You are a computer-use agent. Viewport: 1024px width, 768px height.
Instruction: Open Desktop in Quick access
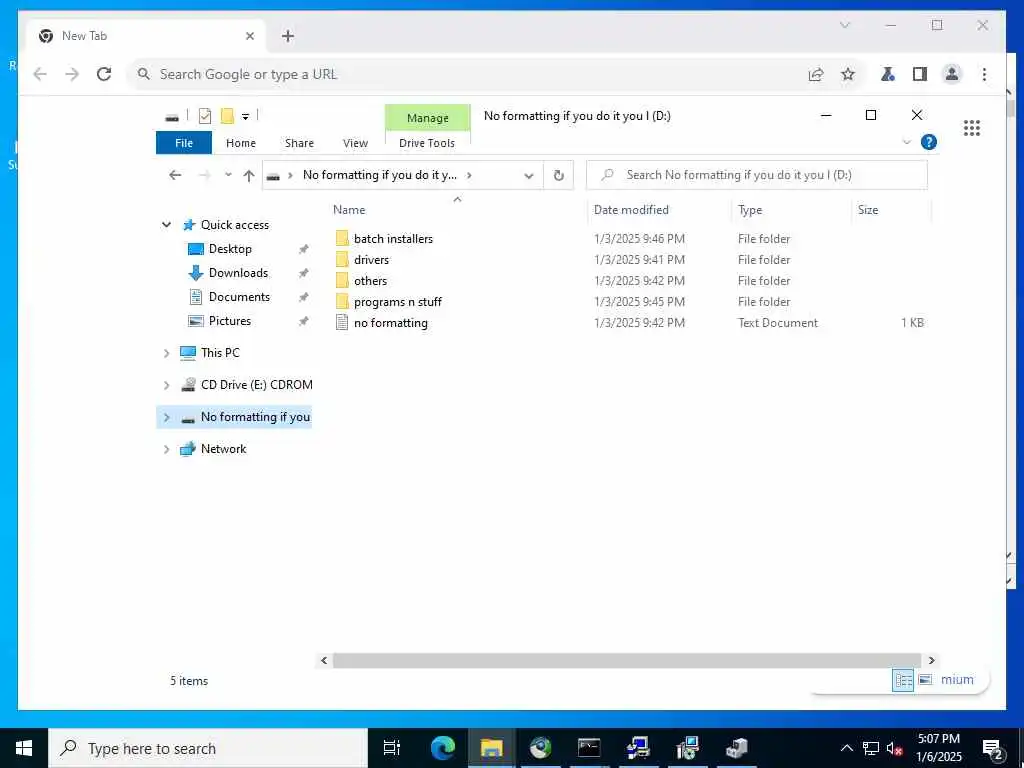coord(230,249)
